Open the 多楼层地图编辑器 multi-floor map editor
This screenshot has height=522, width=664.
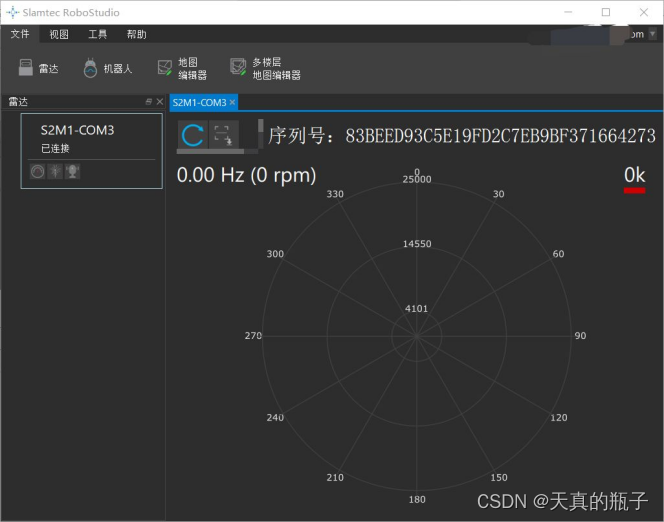265,68
